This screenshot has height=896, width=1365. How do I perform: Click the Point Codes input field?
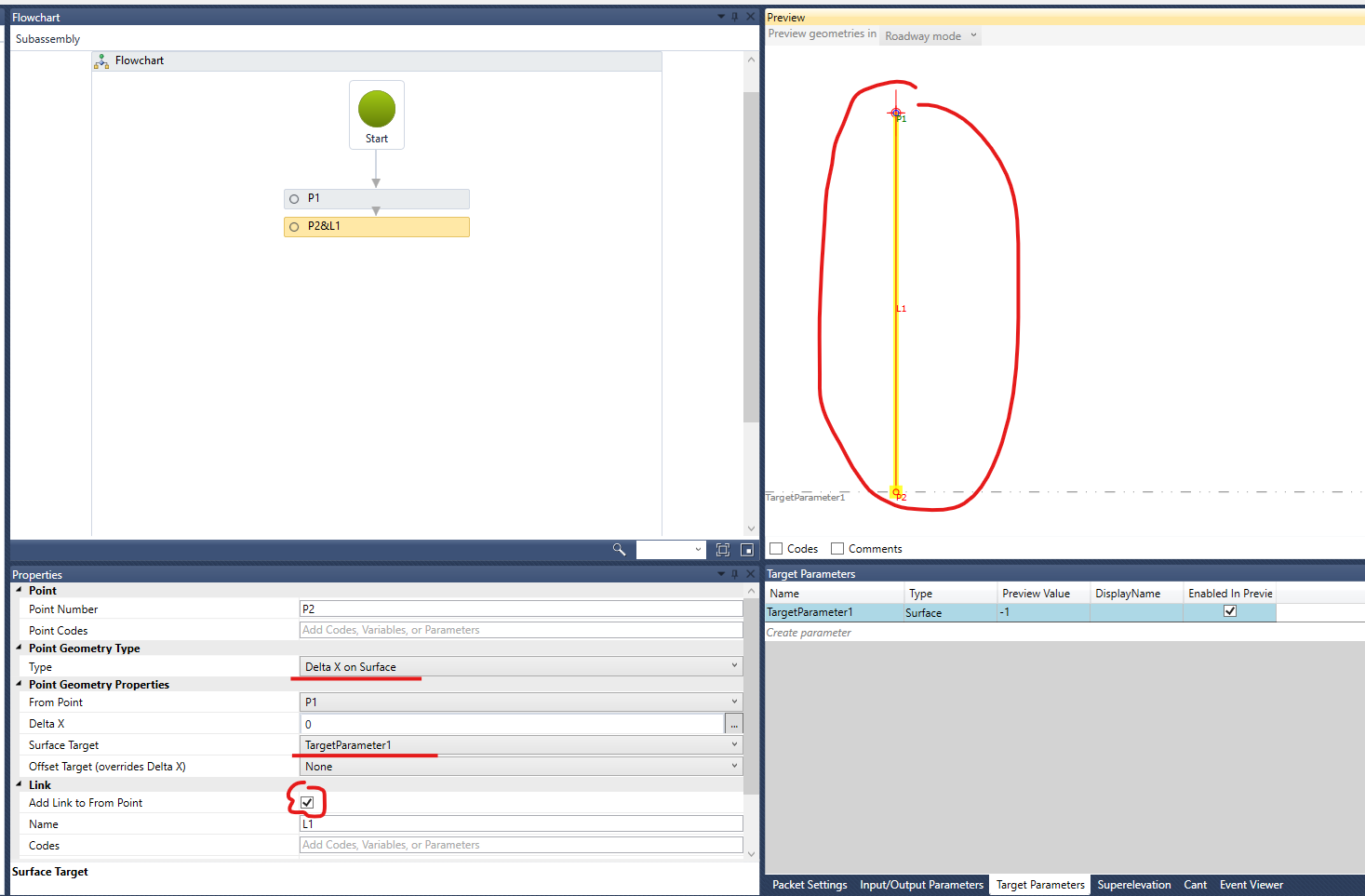pyautogui.click(x=521, y=630)
